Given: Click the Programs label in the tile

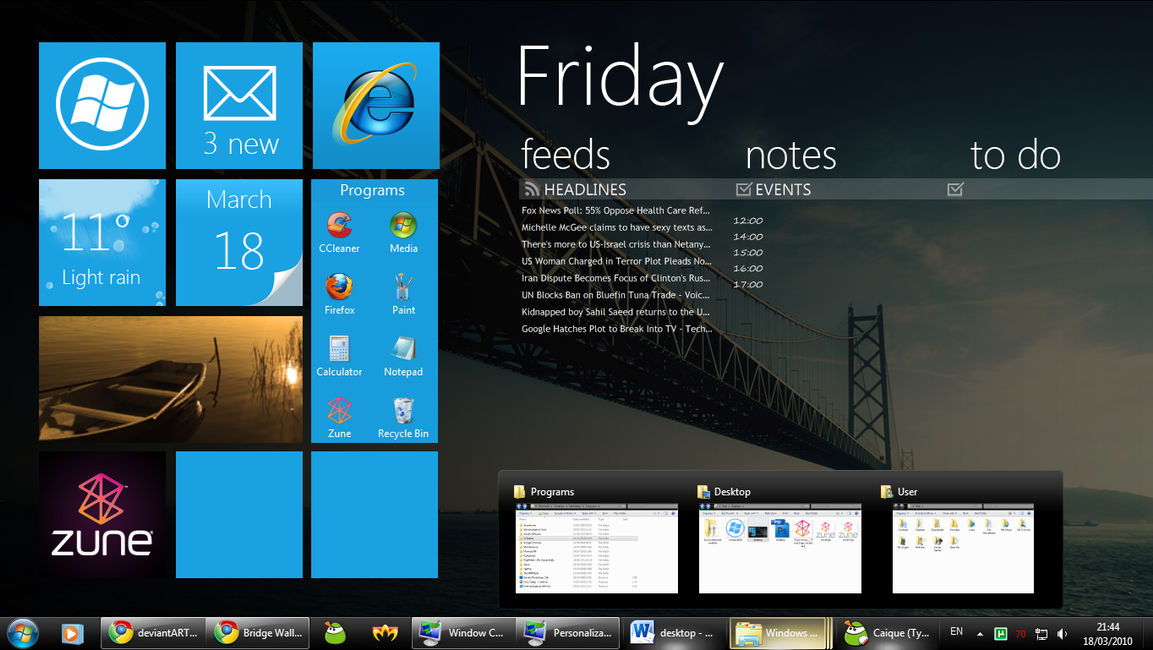Looking at the screenshot, I should (372, 190).
